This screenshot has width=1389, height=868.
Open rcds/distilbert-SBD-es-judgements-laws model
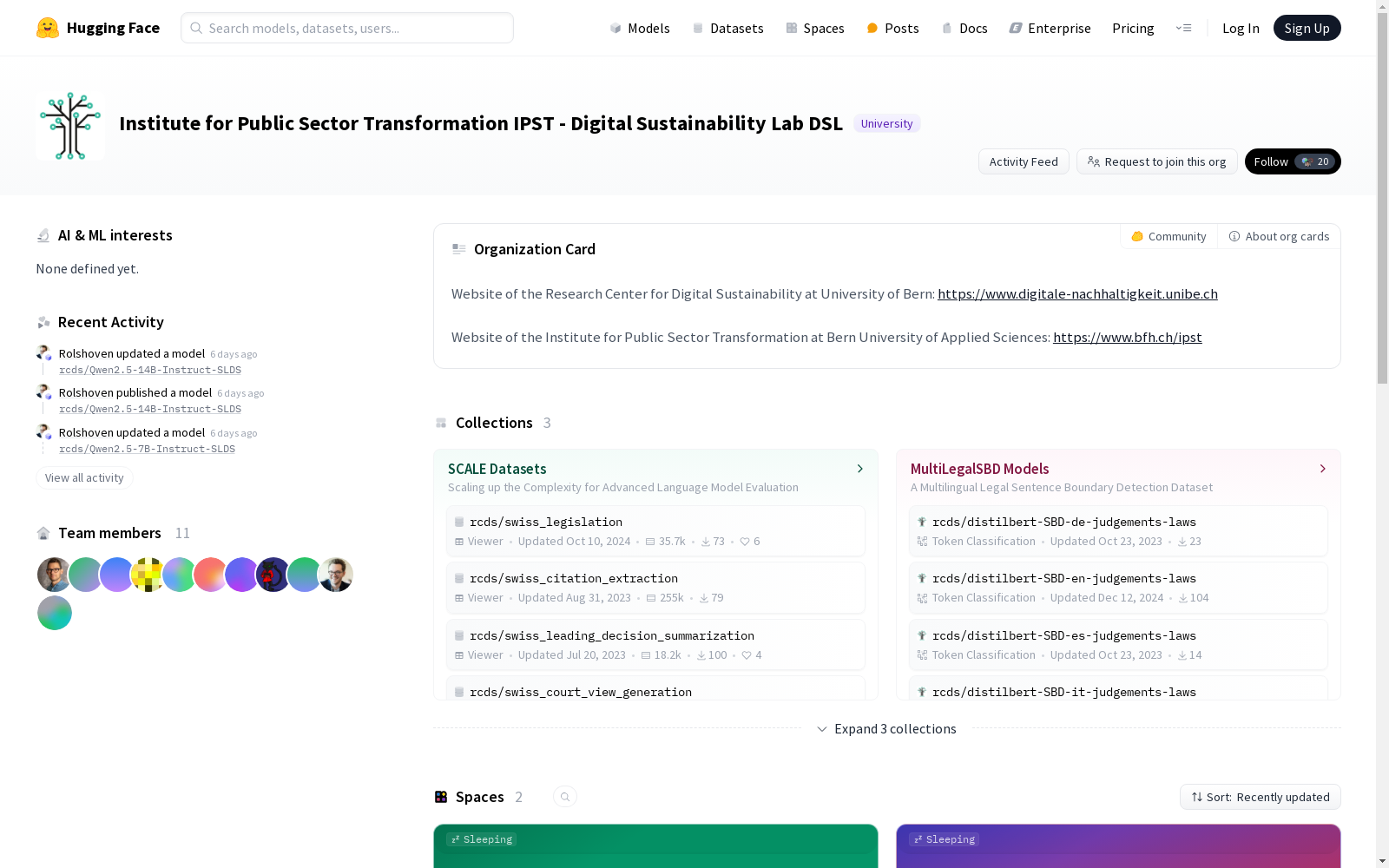pos(1118,645)
